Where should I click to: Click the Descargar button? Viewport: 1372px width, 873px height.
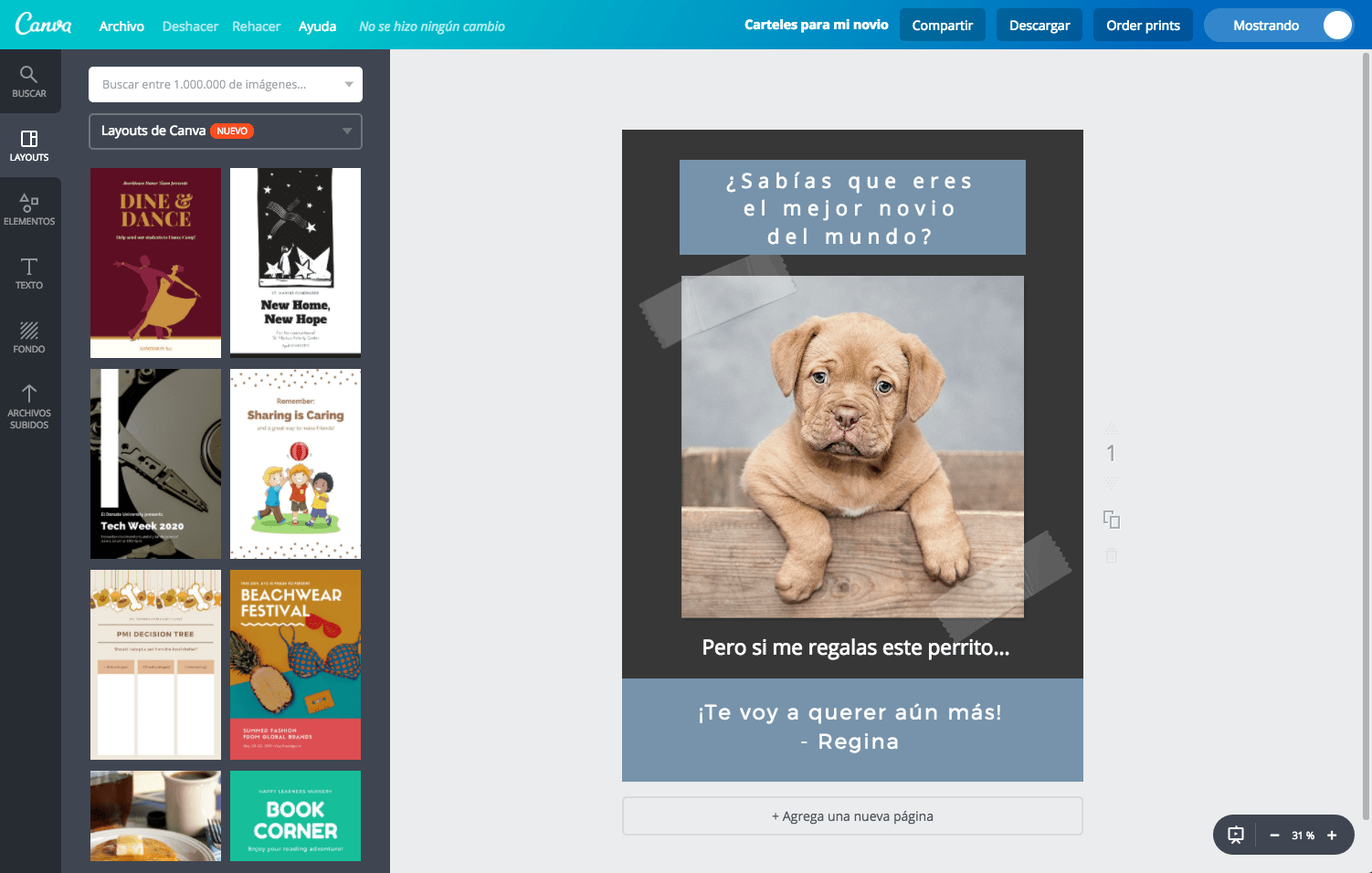click(x=1039, y=26)
